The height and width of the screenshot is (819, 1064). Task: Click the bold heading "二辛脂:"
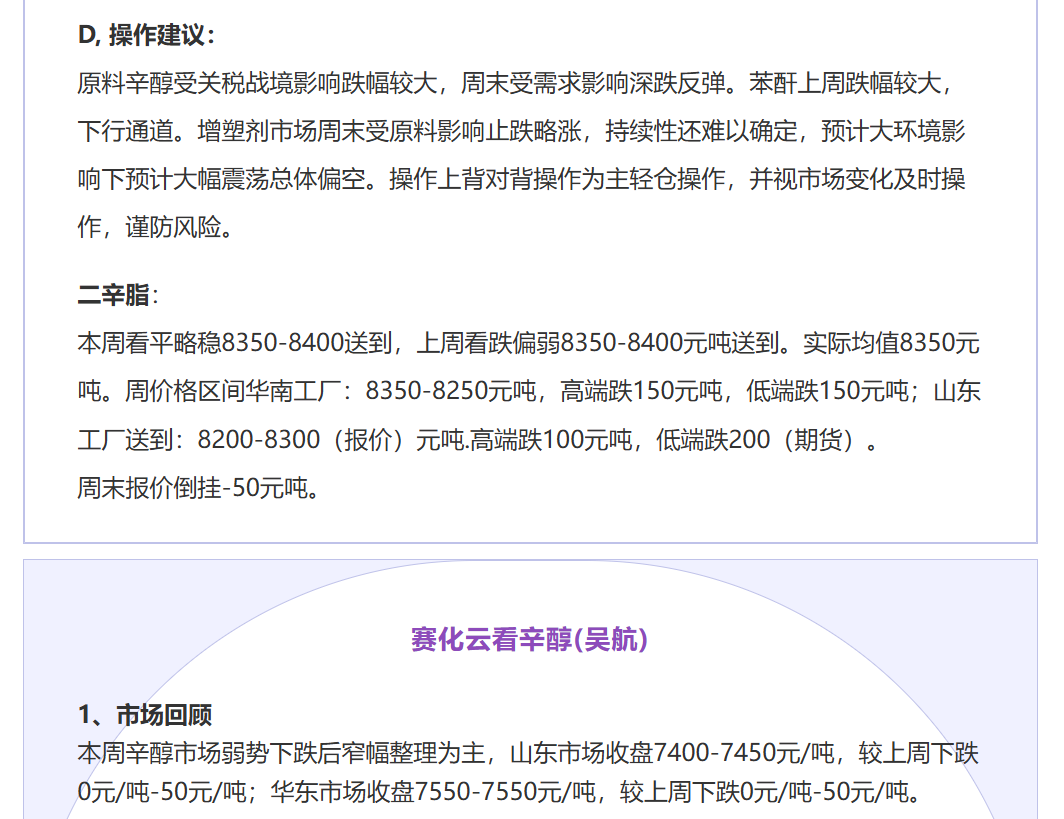pos(118,295)
